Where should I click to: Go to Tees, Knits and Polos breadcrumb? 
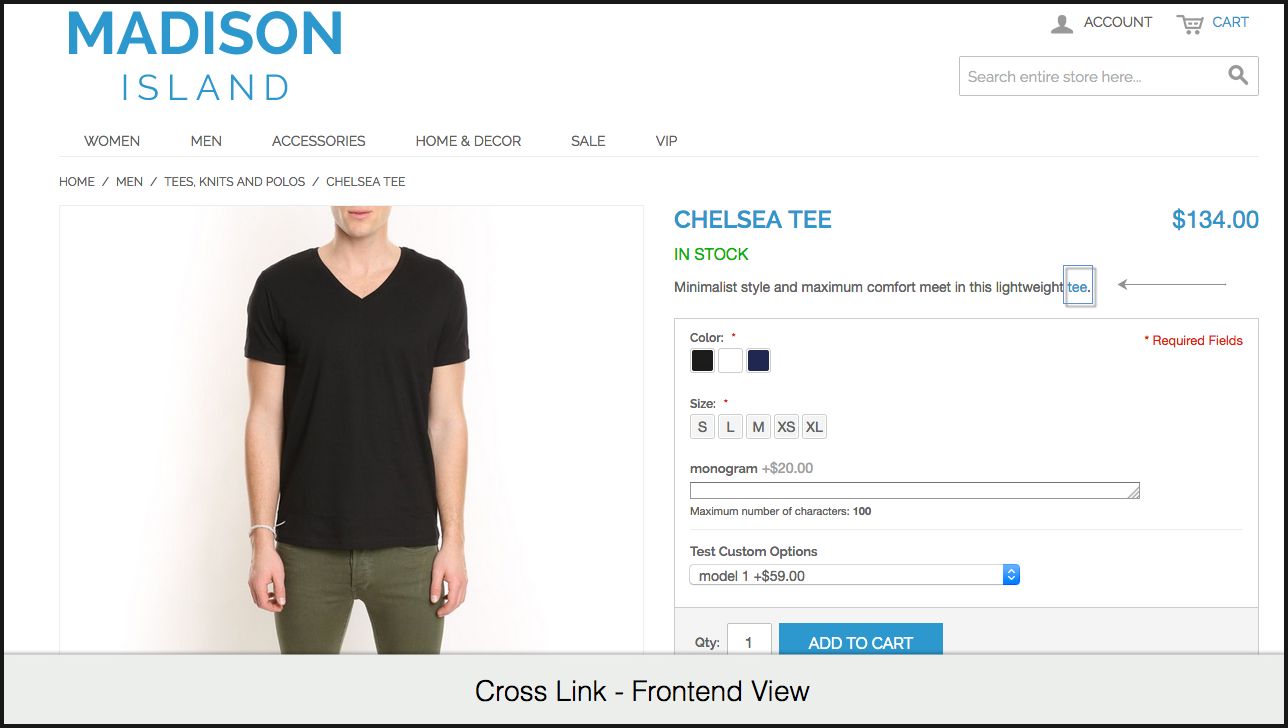tap(235, 182)
